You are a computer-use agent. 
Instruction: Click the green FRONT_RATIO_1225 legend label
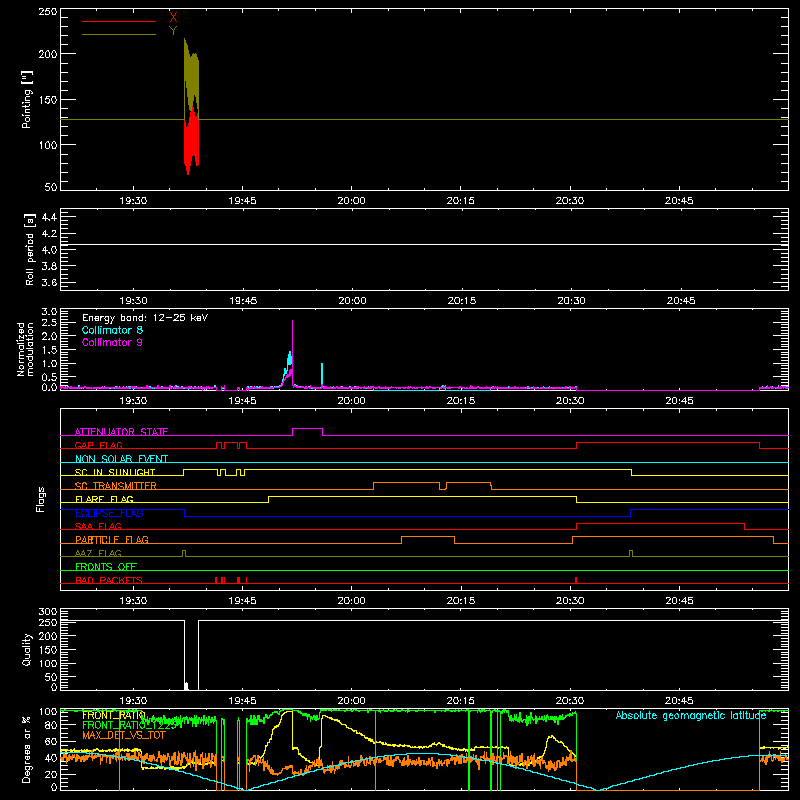point(129,725)
